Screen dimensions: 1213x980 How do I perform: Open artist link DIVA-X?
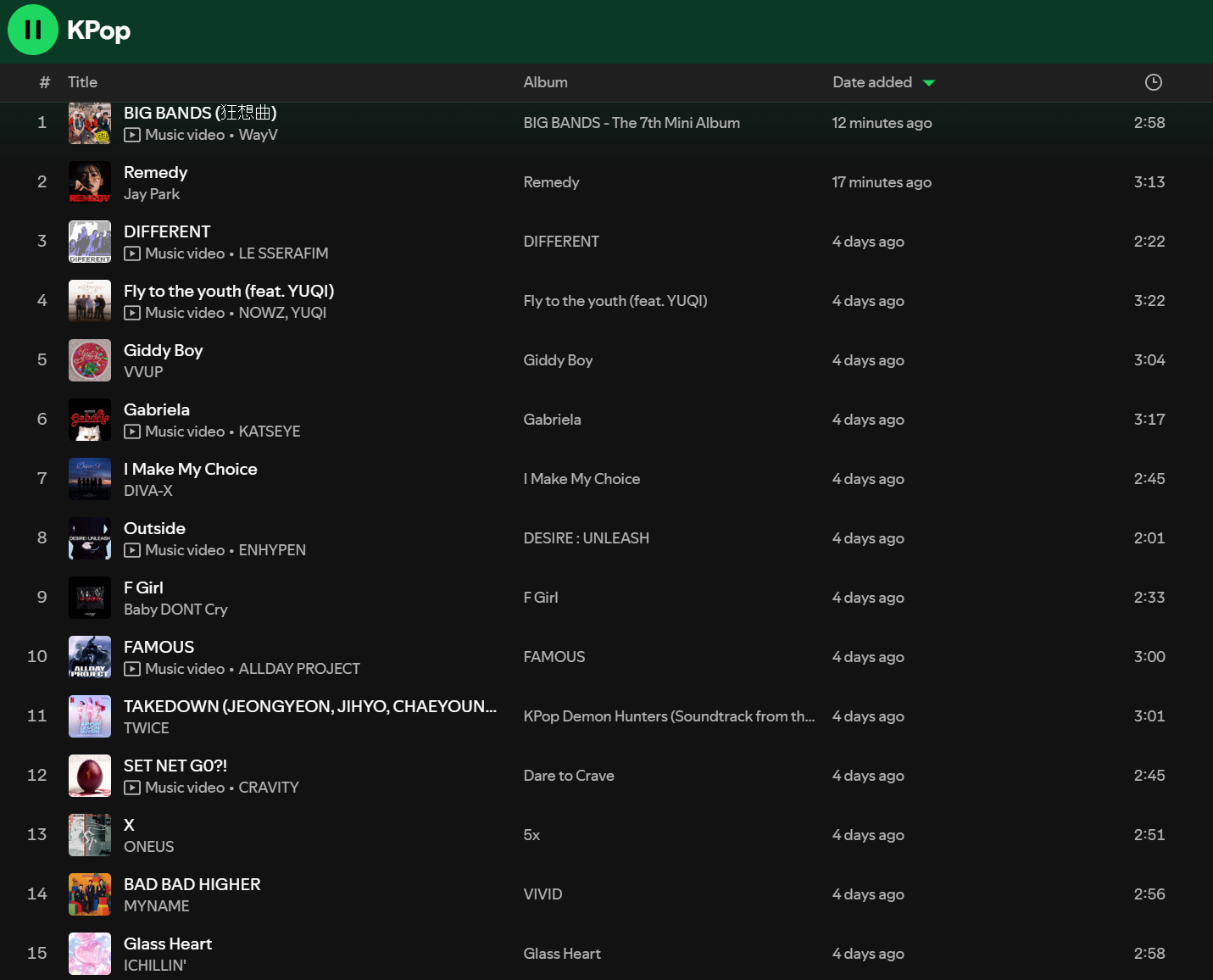148,491
